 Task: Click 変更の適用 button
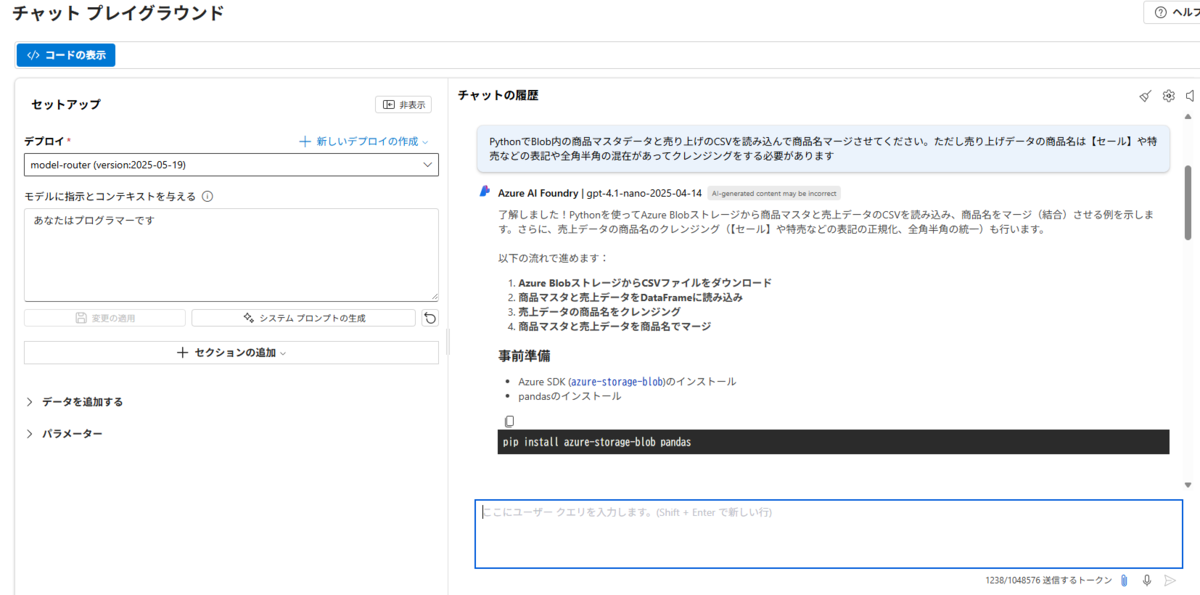pos(105,318)
